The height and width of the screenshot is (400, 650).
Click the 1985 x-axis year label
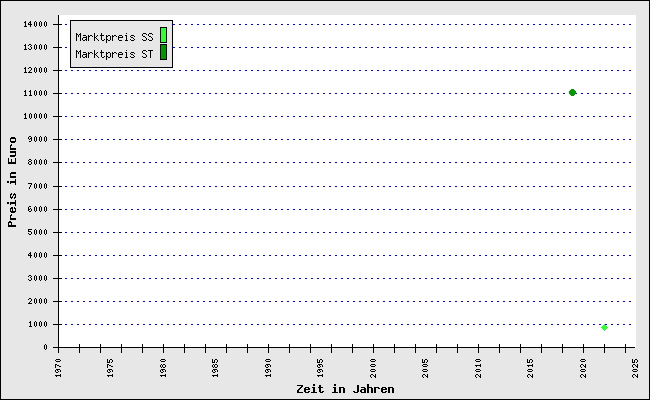click(216, 368)
